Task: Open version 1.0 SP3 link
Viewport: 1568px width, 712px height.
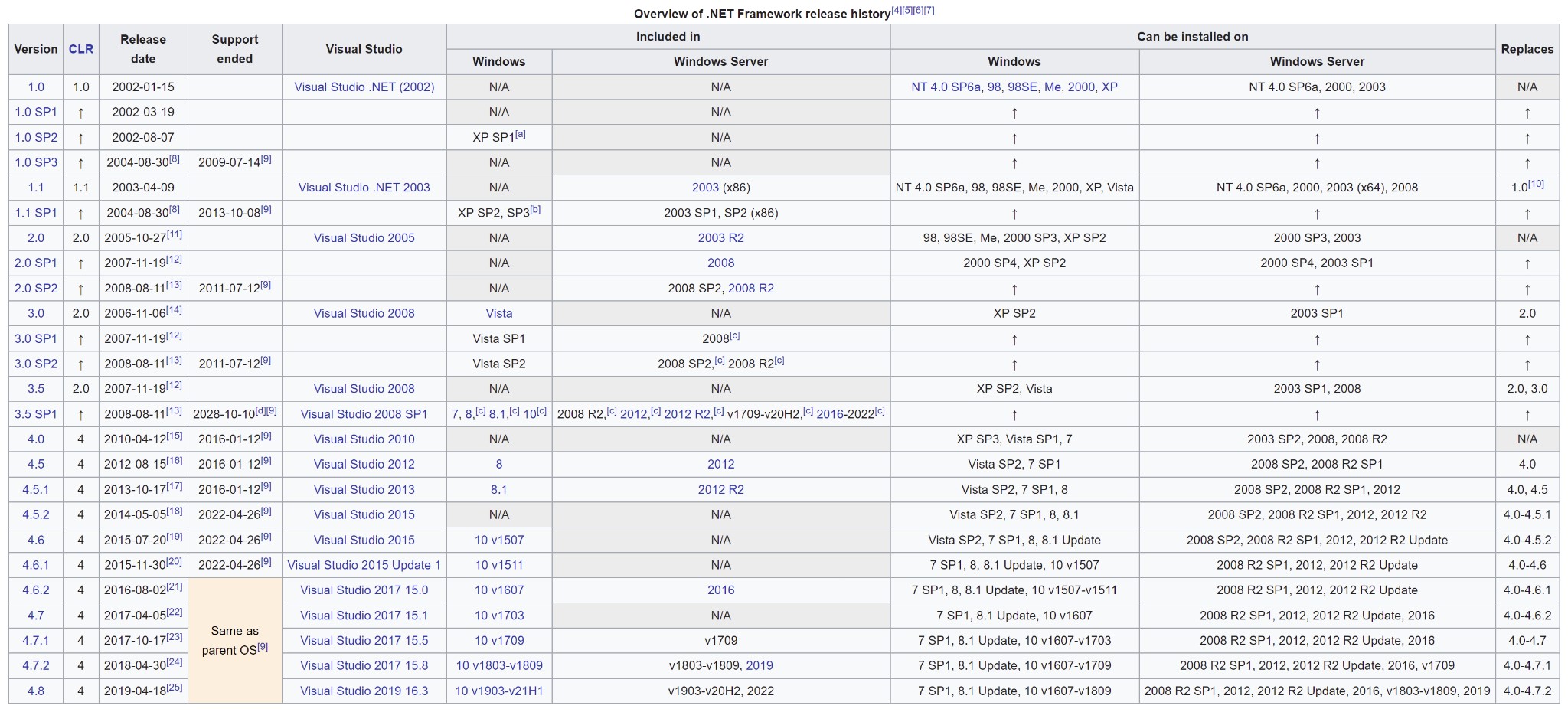Action: tap(36, 162)
